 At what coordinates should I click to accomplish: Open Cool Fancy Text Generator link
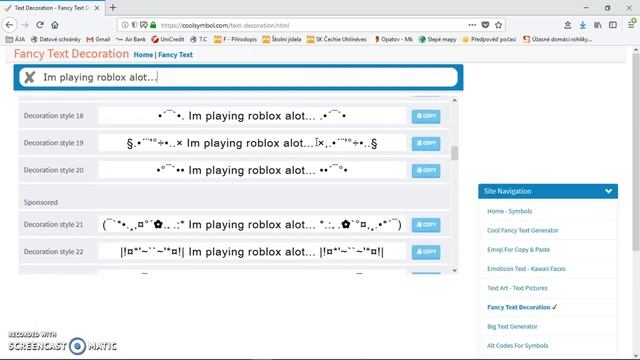click(522, 230)
